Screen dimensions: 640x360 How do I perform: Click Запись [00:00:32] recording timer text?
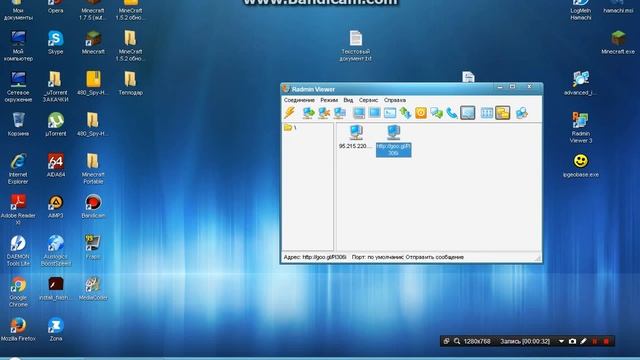point(525,341)
